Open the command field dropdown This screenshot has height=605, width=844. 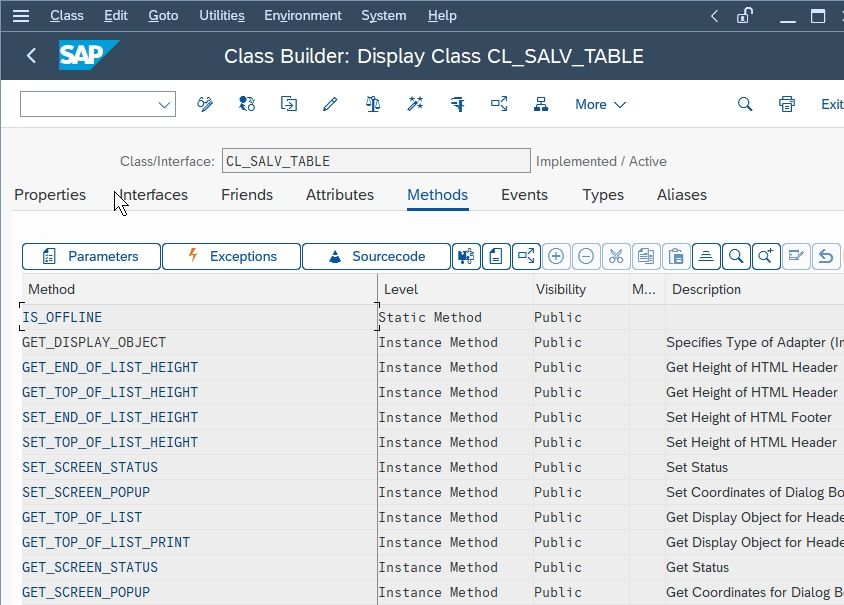pos(164,104)
